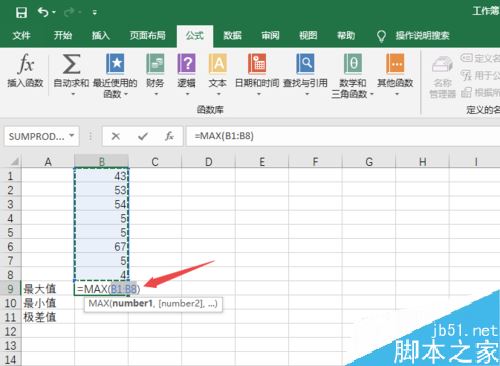Viewport: 500px width, 366px height.
Task: Click cell A10 labeled 最小值
Action: click(48, 303)
